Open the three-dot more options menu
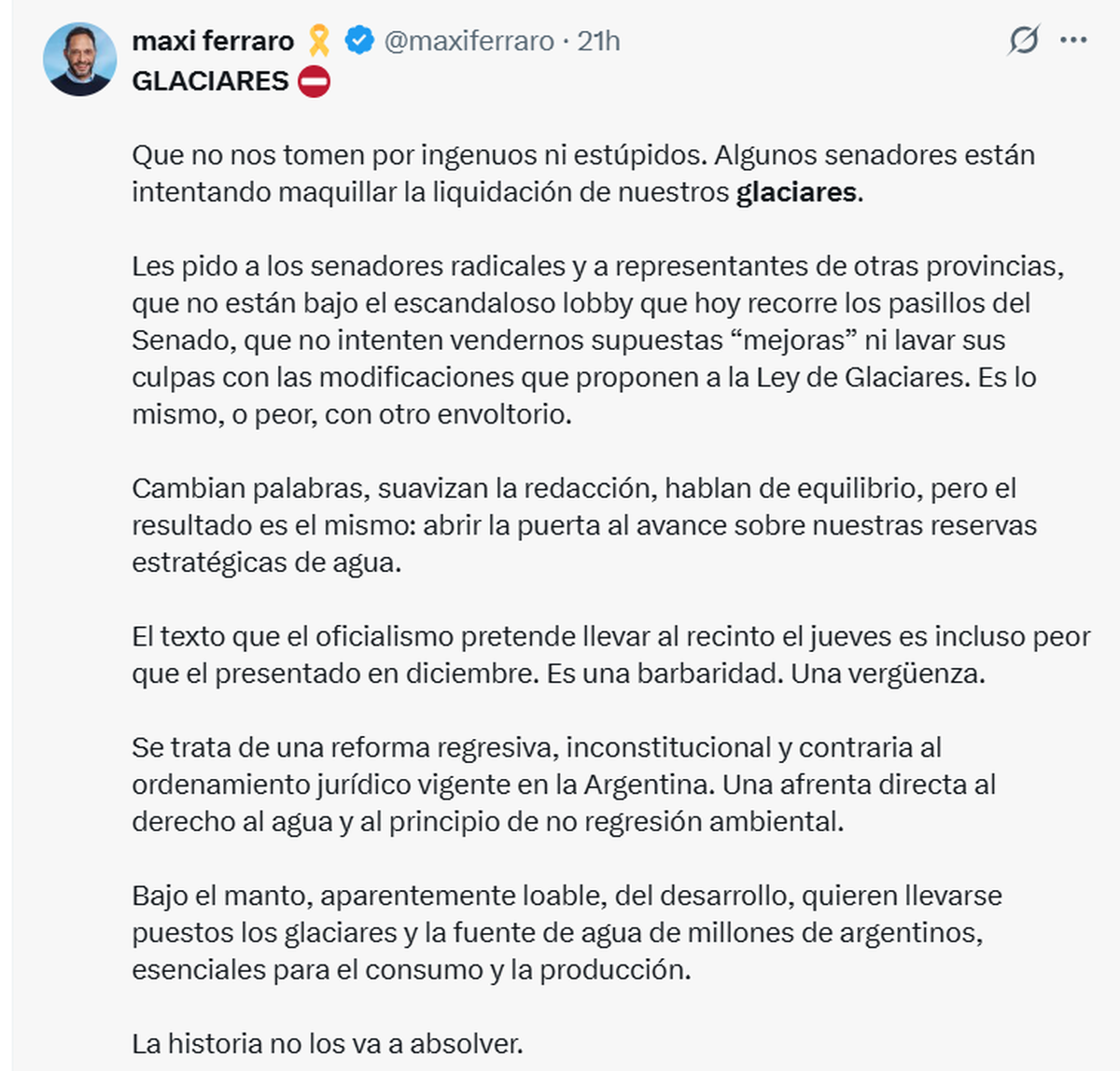This screenshot has width=1120, height=1071. click(x=1073, y=40)
